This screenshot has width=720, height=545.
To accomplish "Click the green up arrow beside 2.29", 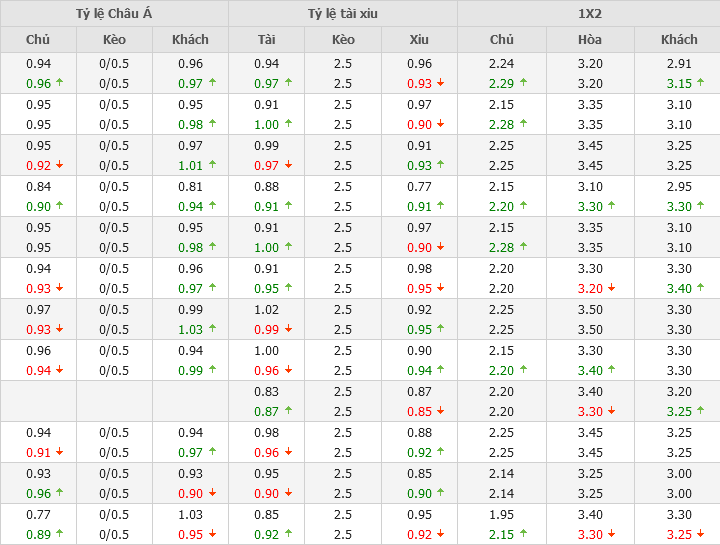I will coord(523,83).
